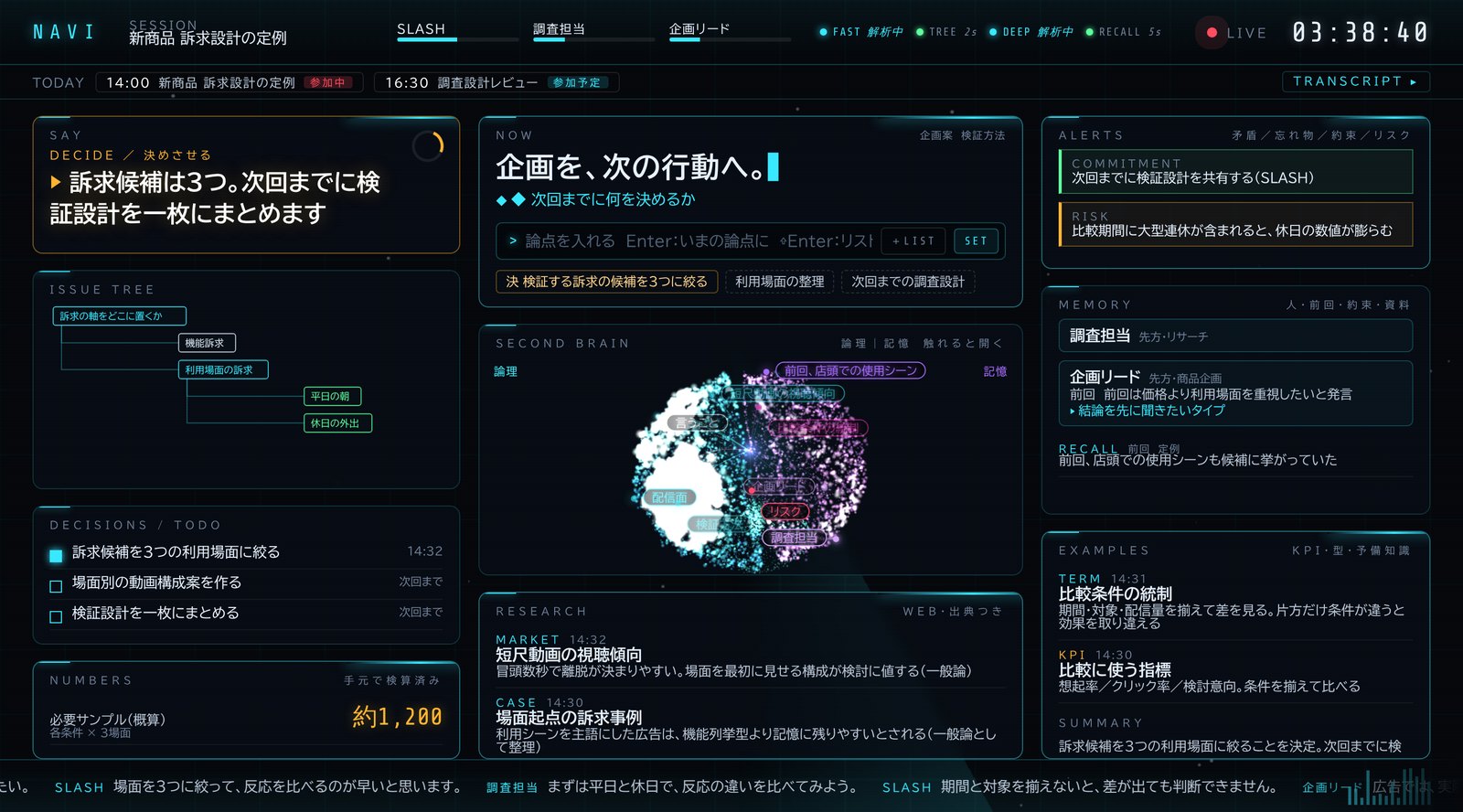Select the 利用場面の訴求 tree node

coord(223,369)
